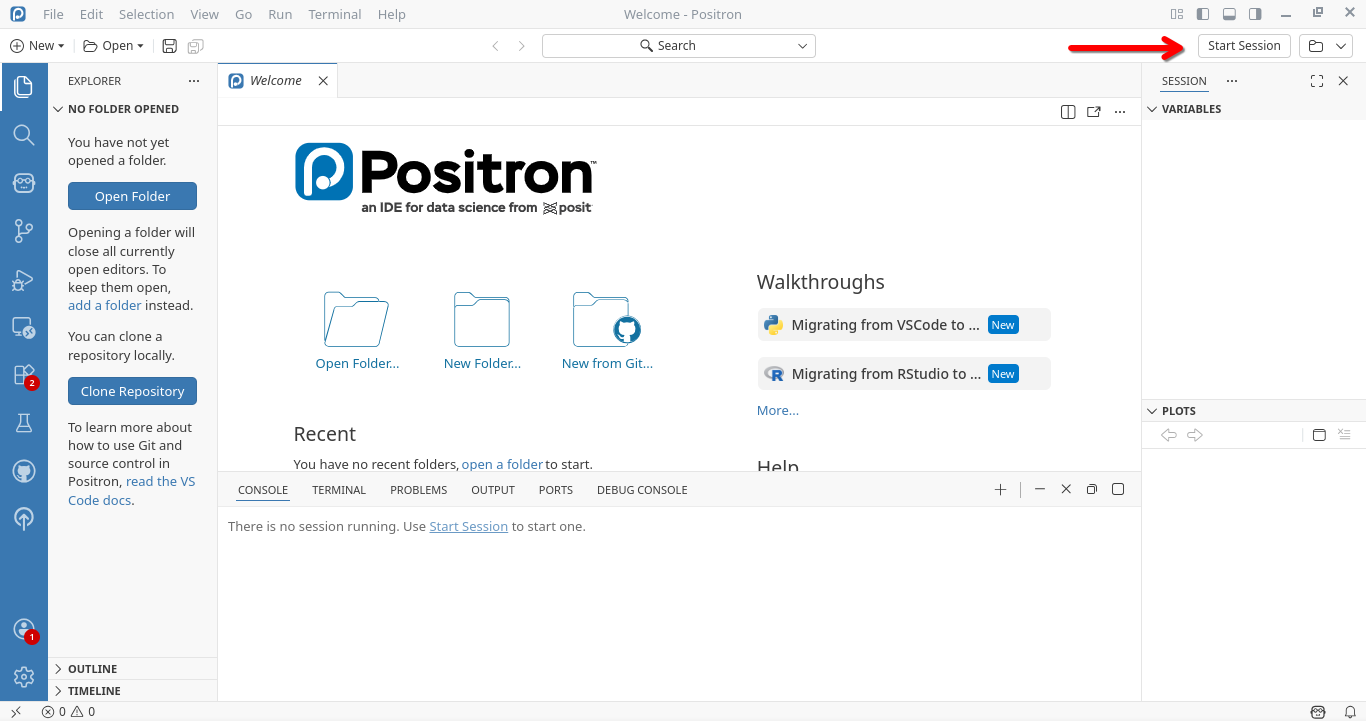Toggle the bottom panel layout button
This screenshot has height=721, width=1366.
pos(1229,14)
